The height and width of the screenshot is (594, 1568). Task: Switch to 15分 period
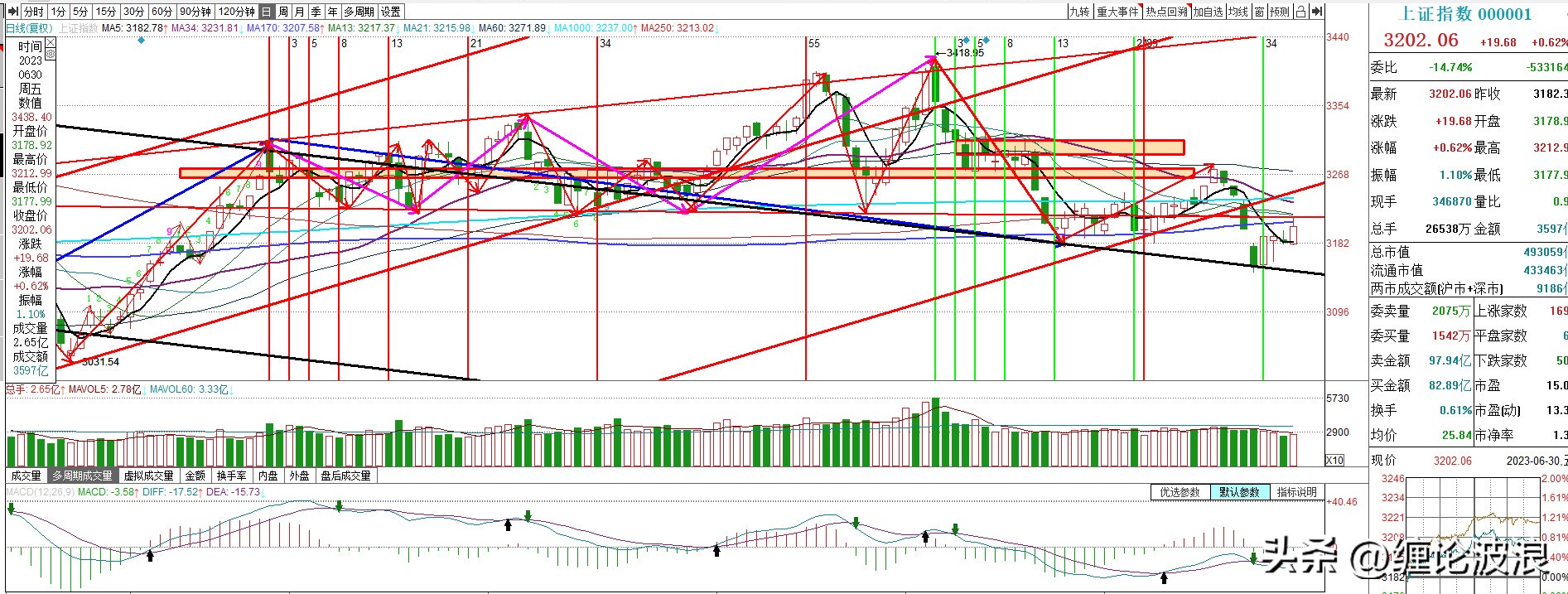coord(105,12)
